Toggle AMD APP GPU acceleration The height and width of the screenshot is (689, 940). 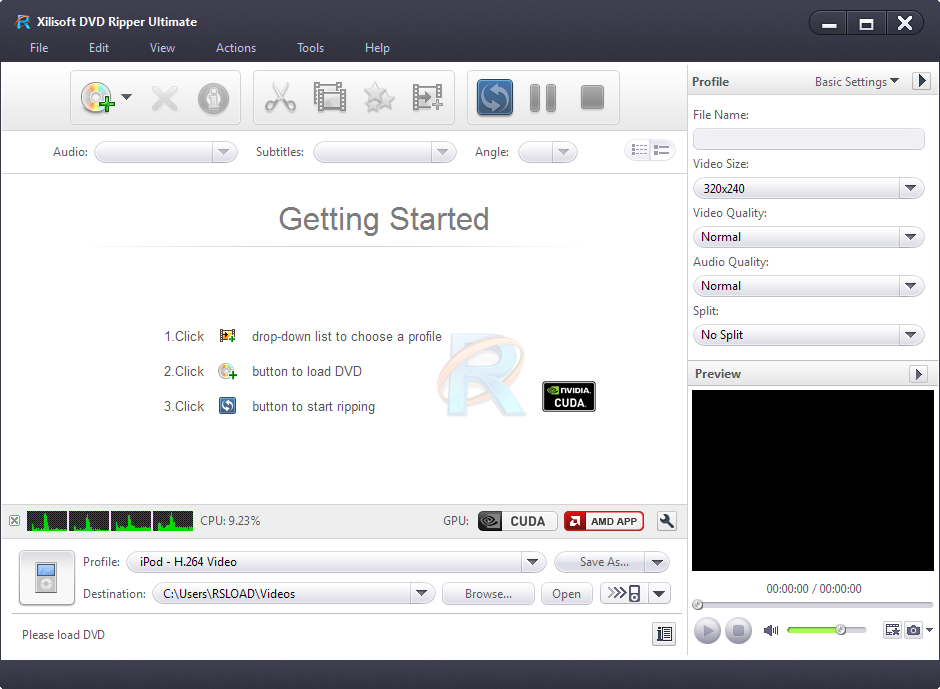(x=604, y=521)
